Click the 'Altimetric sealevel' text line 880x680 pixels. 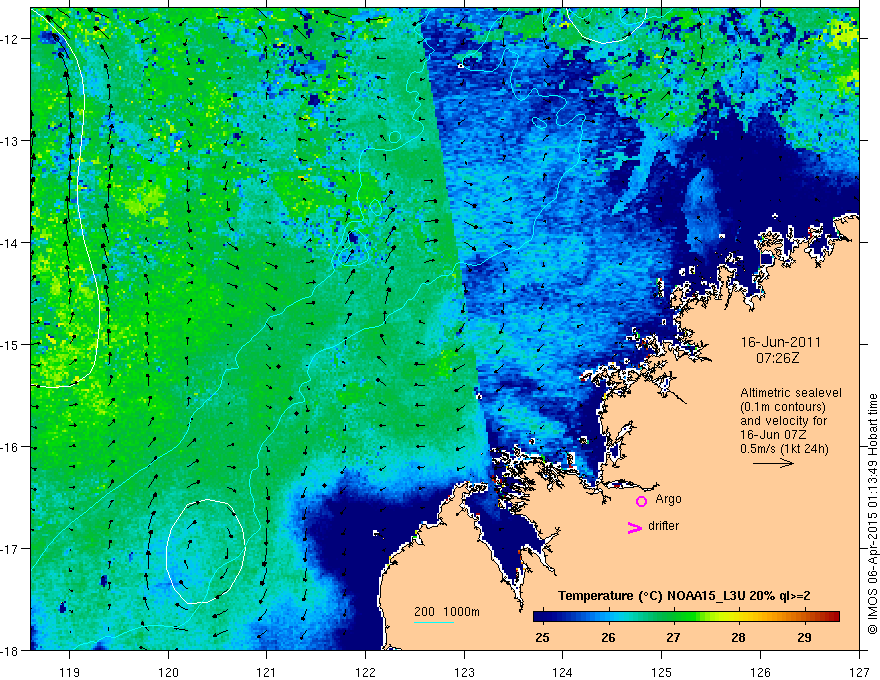click(791, 393)
